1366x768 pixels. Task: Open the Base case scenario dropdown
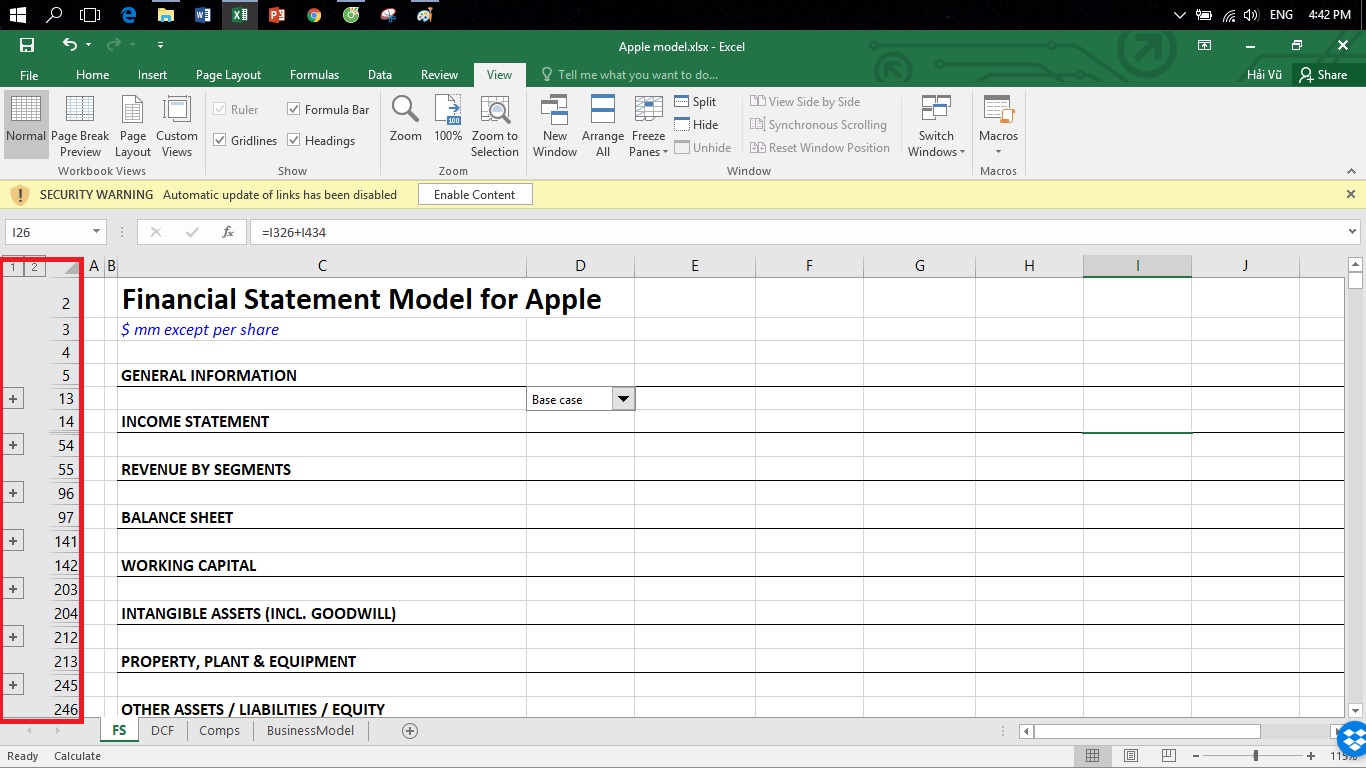pyautogui.click(x=623, y=399)
